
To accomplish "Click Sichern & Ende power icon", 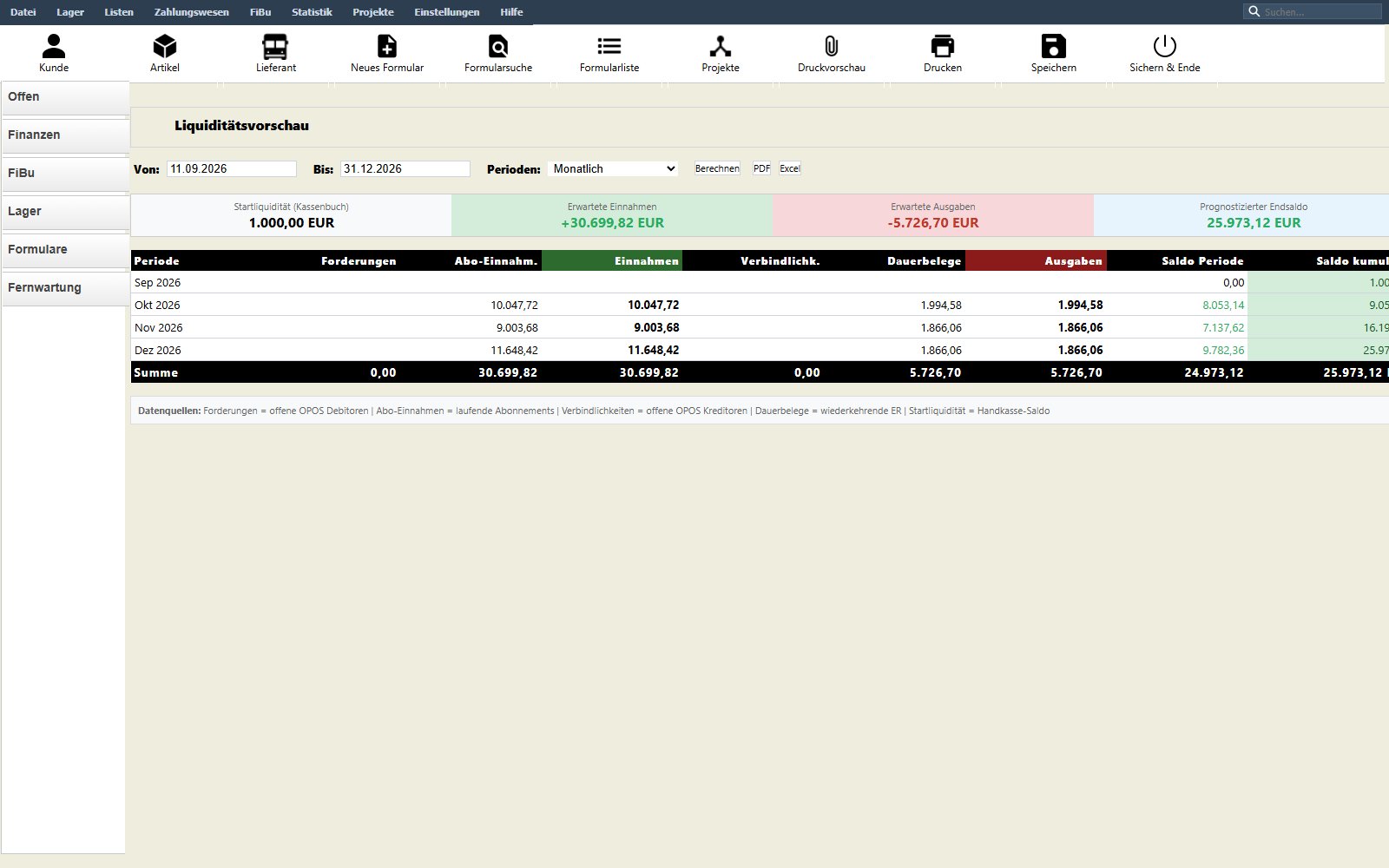I will (x=1165, y=46).
